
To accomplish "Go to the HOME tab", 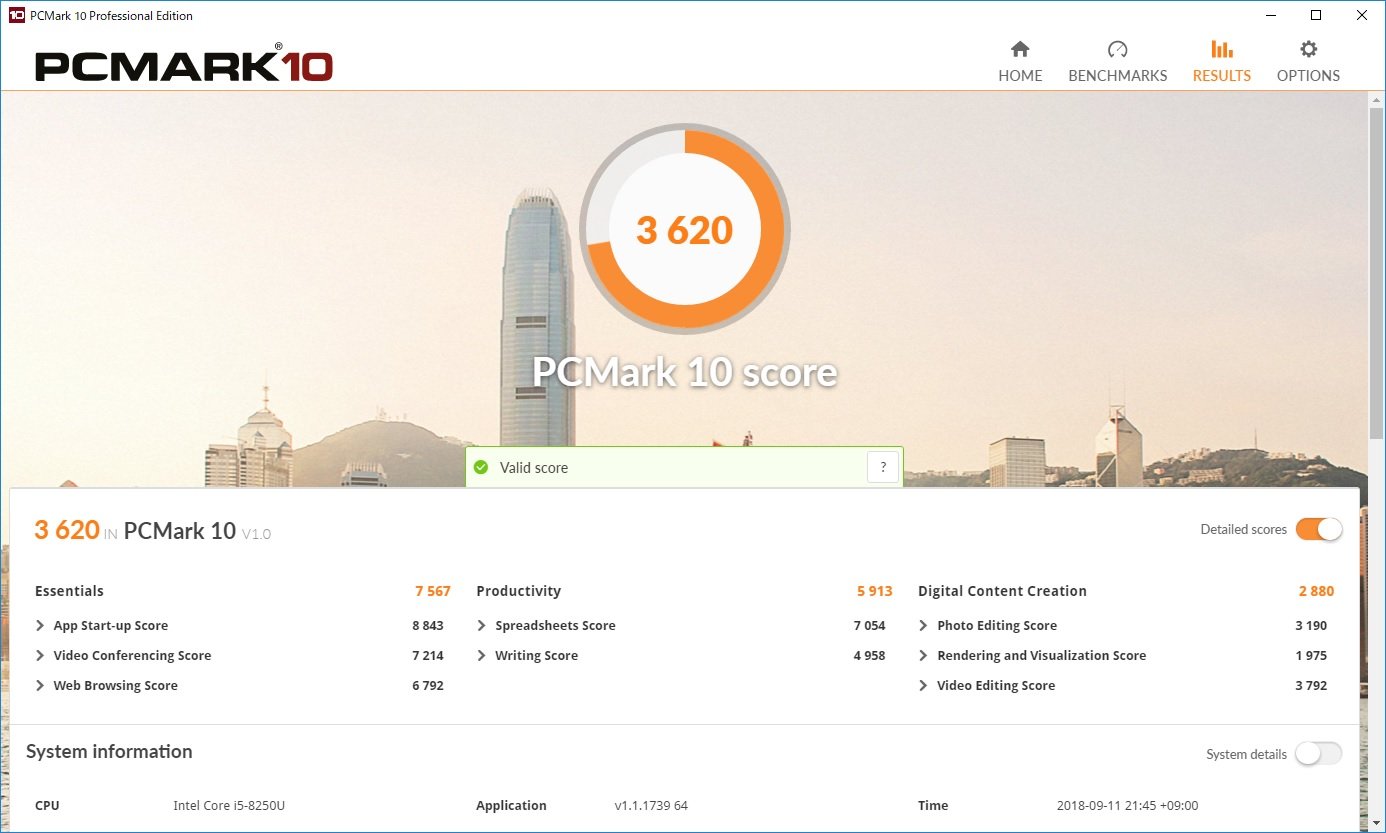I will (1020, 62).
